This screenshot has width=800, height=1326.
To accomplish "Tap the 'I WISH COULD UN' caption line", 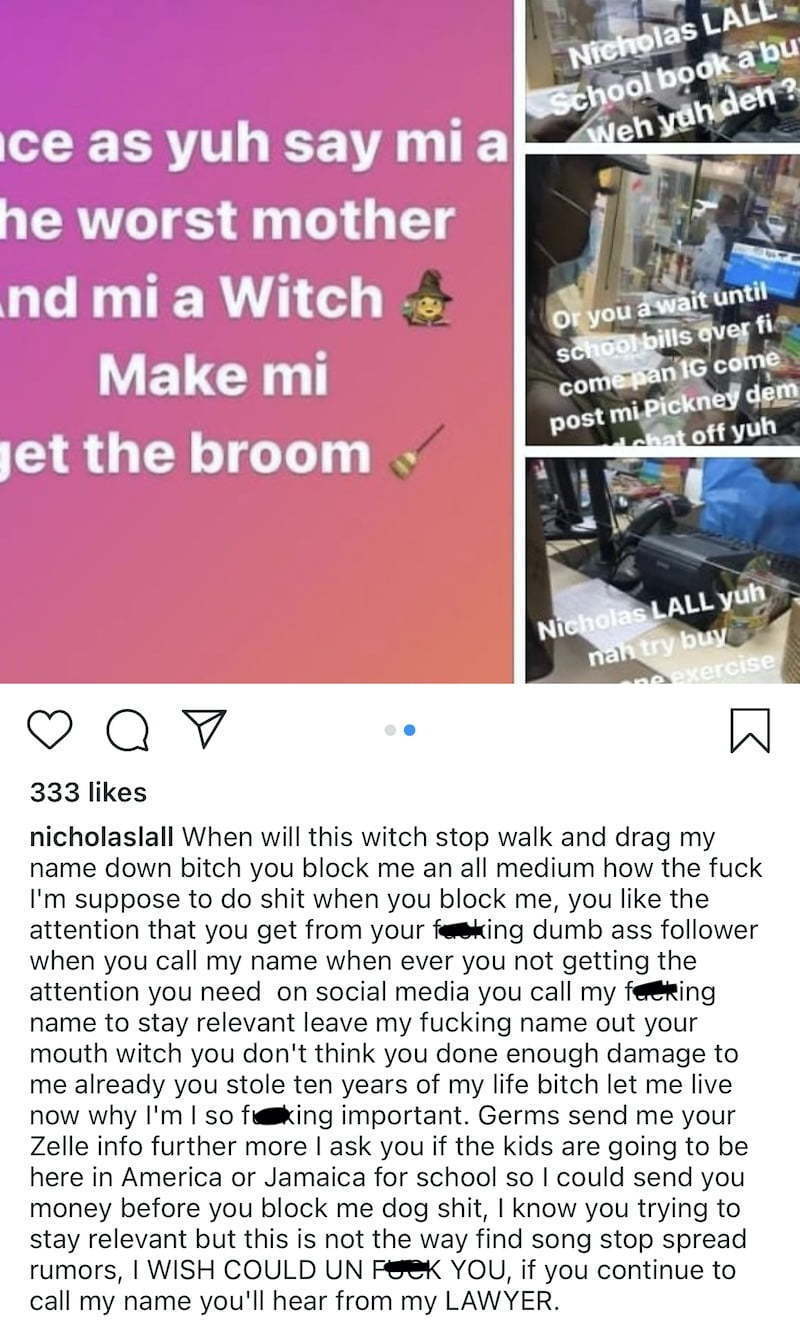I will (383, 1271).
